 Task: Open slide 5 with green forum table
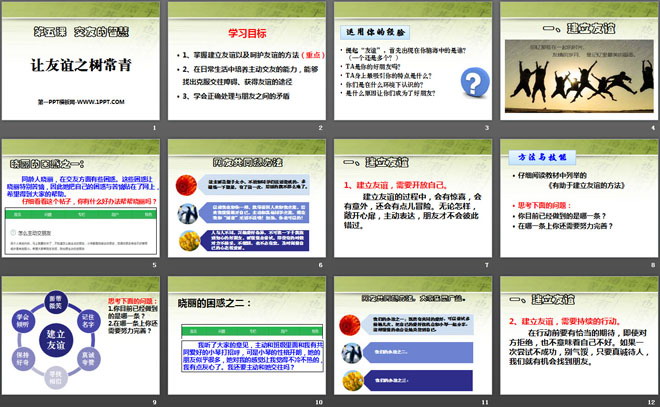(80, 198)
